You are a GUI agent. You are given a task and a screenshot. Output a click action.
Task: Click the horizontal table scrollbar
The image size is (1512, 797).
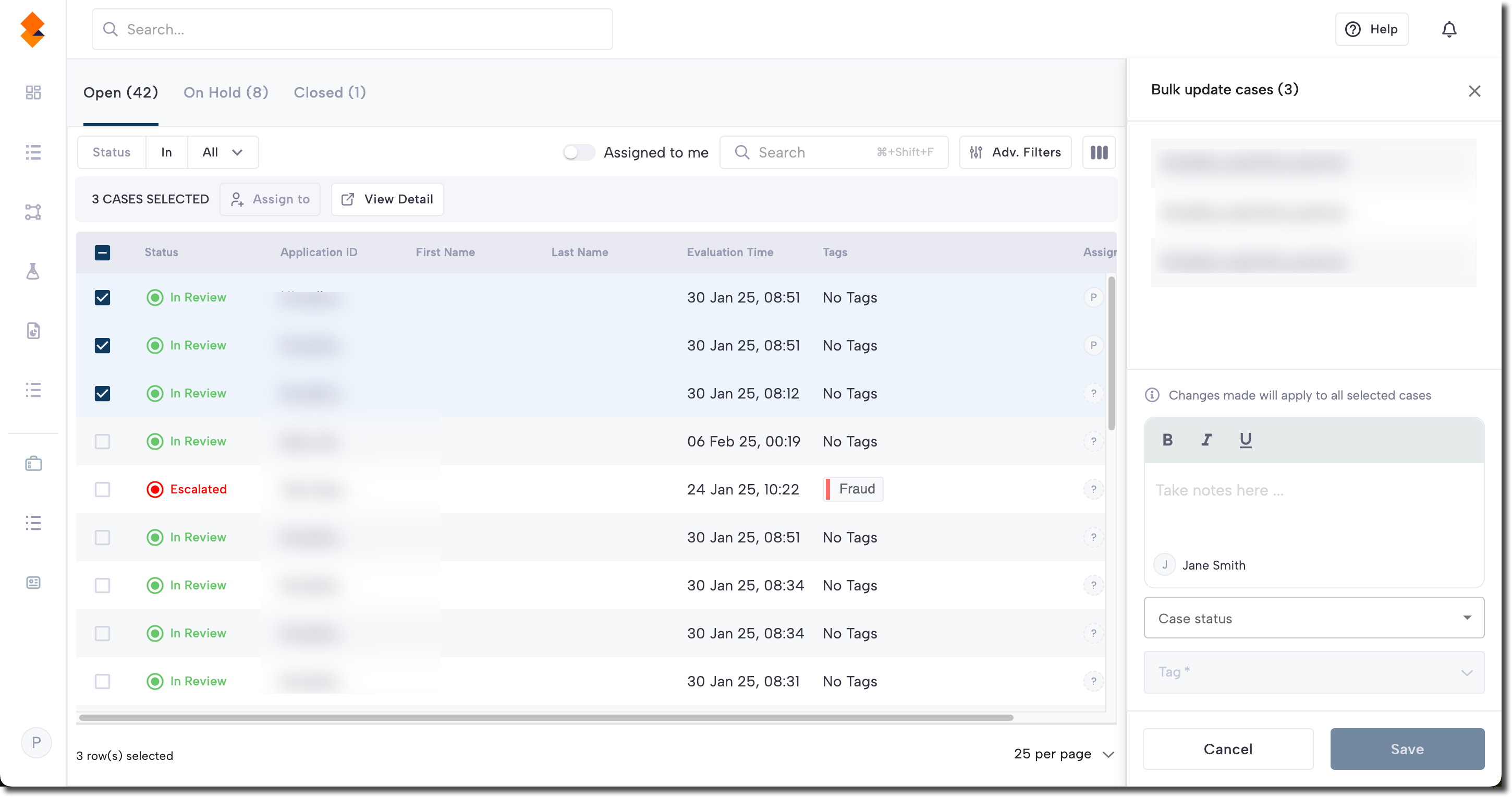(x=546, y=718)
